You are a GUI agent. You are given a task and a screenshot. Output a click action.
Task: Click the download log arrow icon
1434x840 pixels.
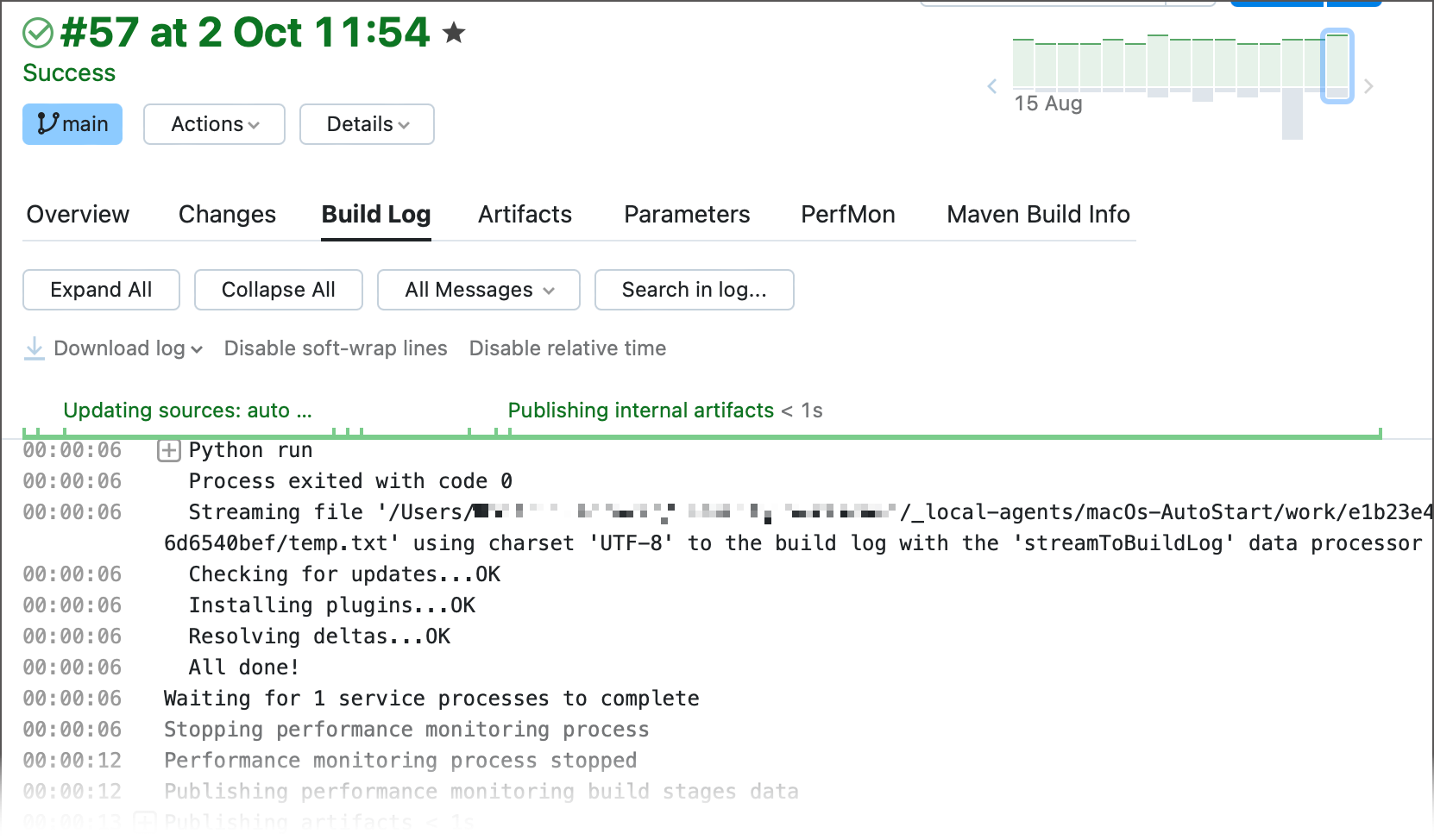coord(35,348)
